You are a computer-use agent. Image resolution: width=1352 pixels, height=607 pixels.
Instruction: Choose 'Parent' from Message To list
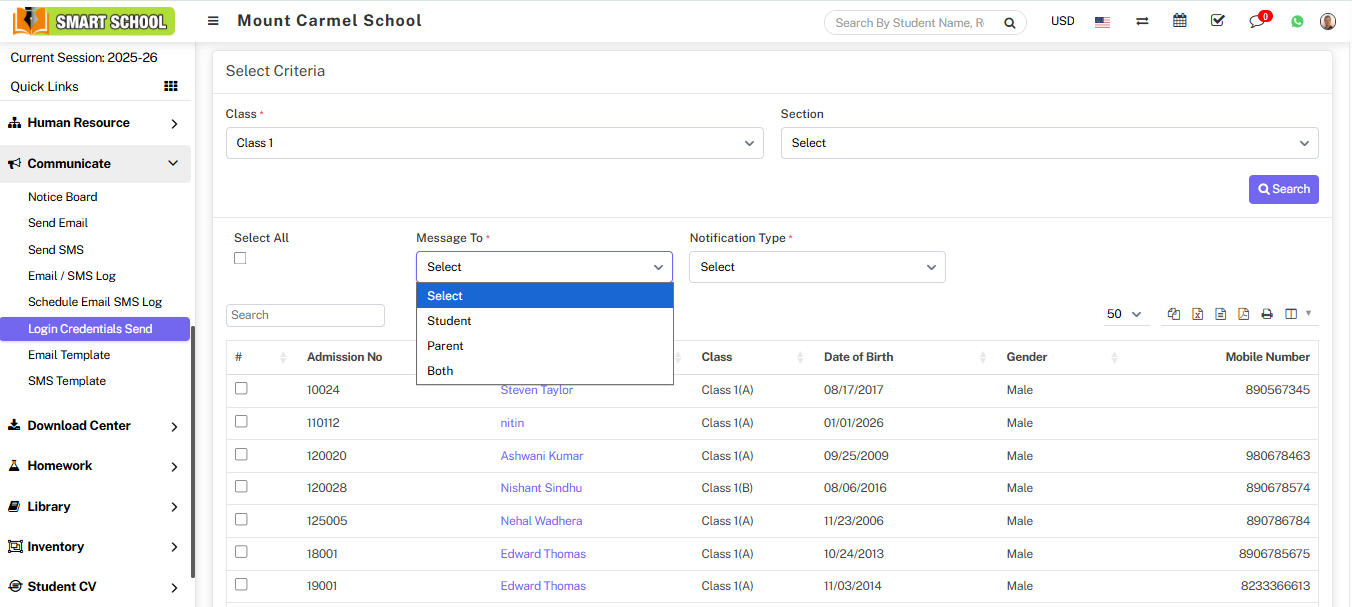point(445,346)
